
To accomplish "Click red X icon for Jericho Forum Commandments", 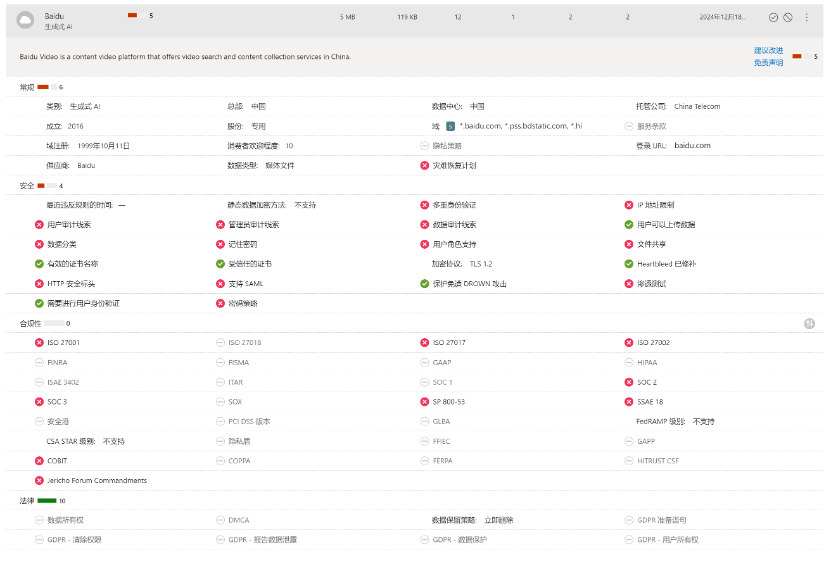I will pos(39,481).
